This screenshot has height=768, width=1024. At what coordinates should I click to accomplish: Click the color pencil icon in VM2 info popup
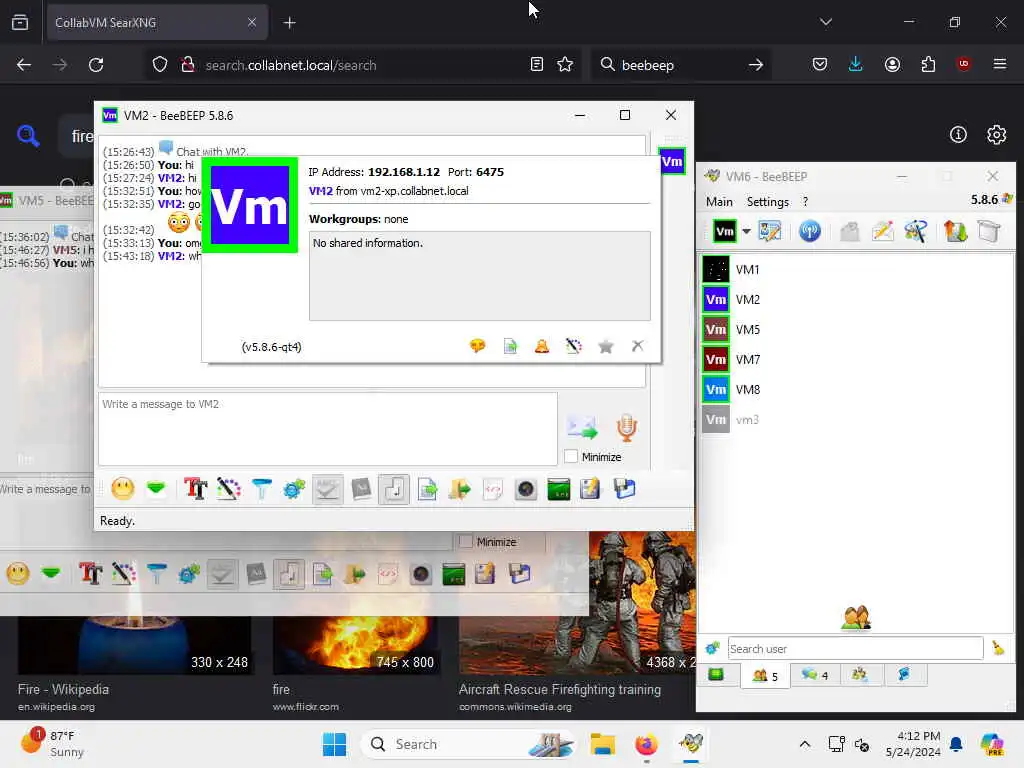[573, 346]
